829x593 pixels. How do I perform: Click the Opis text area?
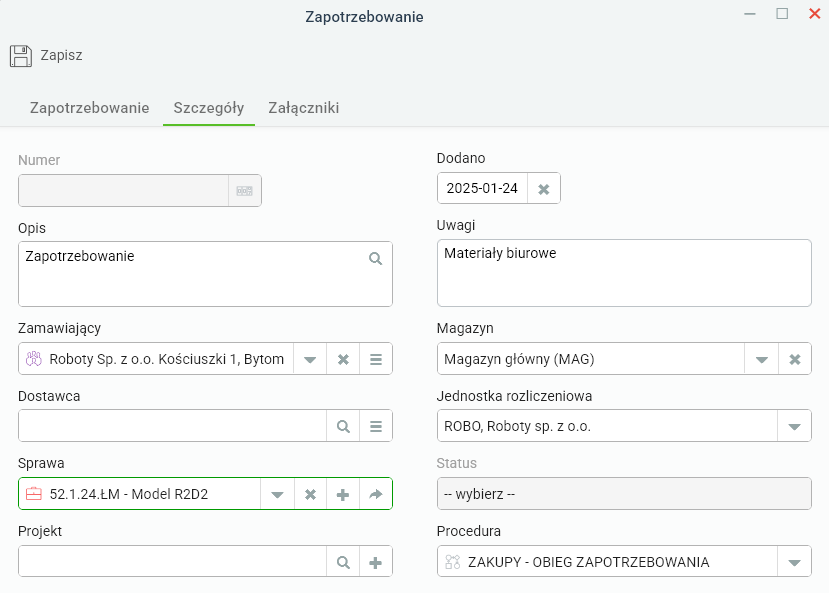tap(205, 274)
